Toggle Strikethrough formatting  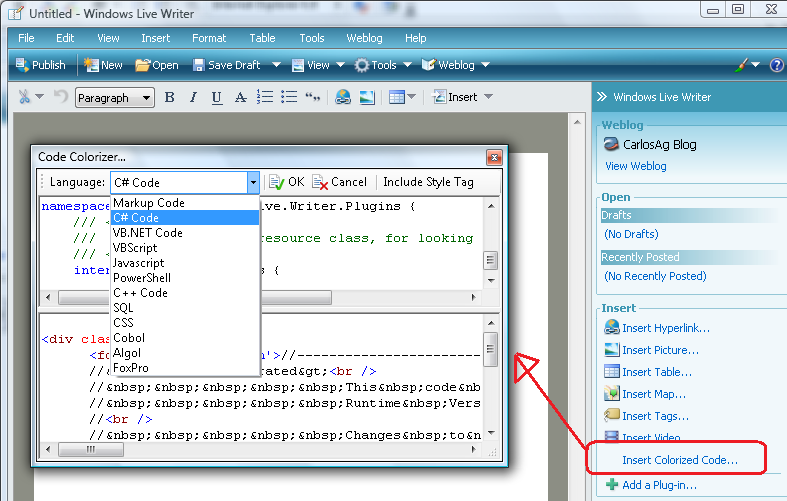tap(240, 97)
